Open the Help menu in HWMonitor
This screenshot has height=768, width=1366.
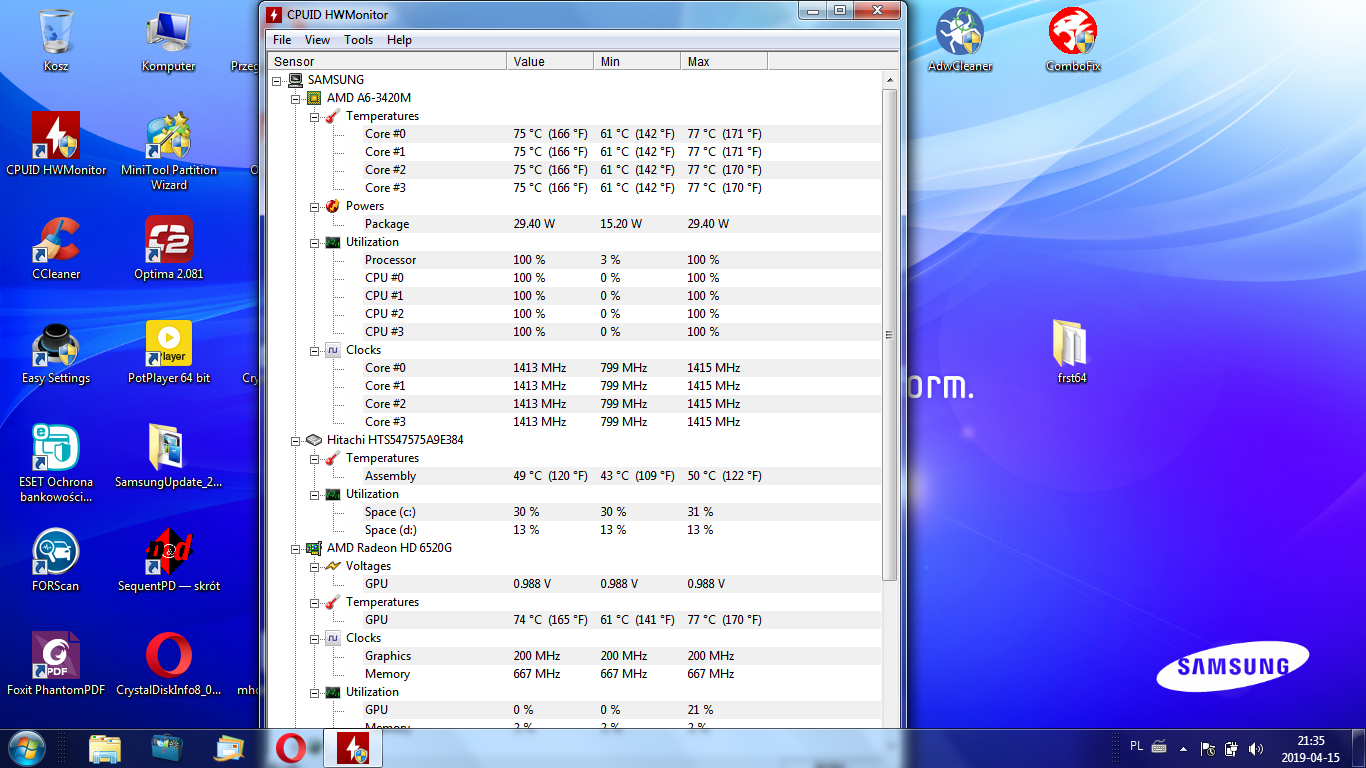[x=399, y=40]
